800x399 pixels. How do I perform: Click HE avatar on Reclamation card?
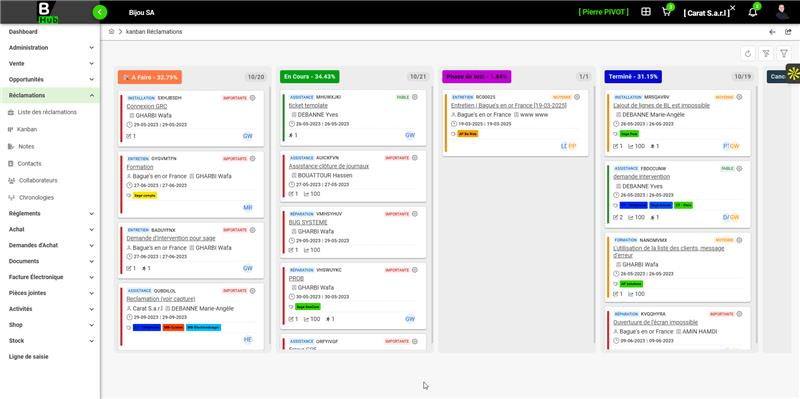(248, 339)
